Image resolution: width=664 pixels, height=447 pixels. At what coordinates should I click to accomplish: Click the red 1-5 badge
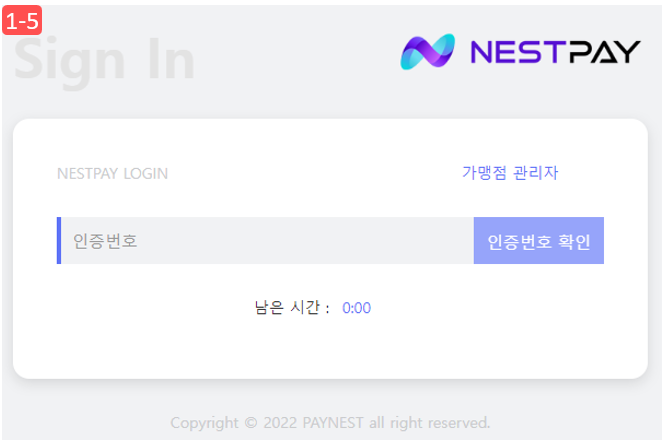(22, 20)
